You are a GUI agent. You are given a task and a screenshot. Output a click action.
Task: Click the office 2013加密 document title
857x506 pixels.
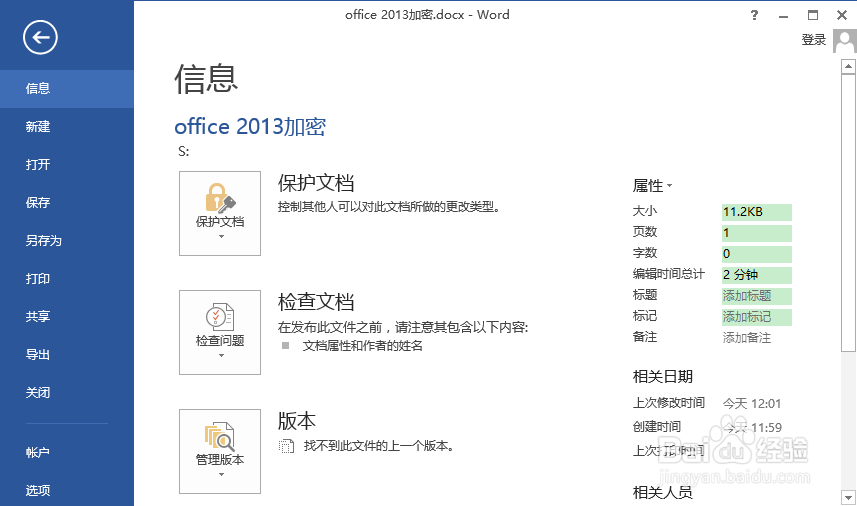(250, 127)
